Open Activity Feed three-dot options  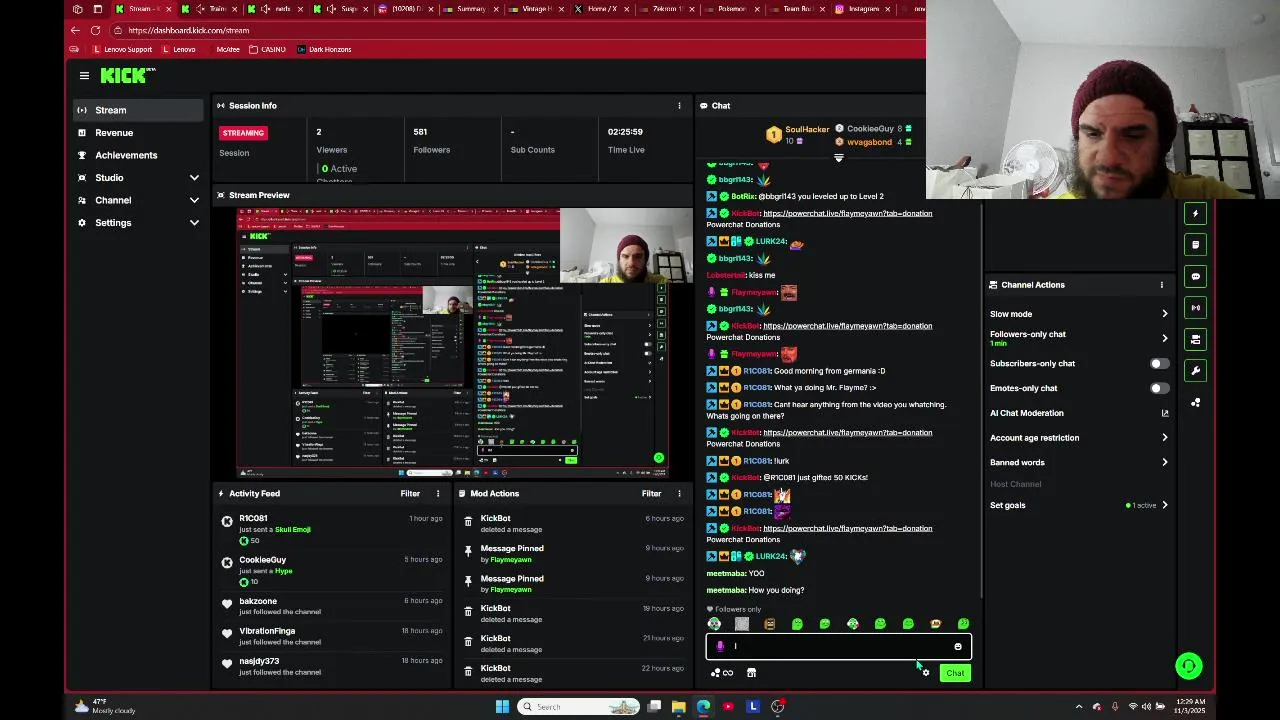point(437,493)
